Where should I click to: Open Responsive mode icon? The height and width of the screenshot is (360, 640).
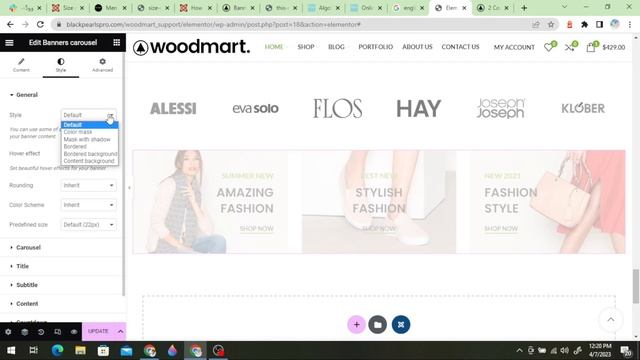tap(58, 332)
